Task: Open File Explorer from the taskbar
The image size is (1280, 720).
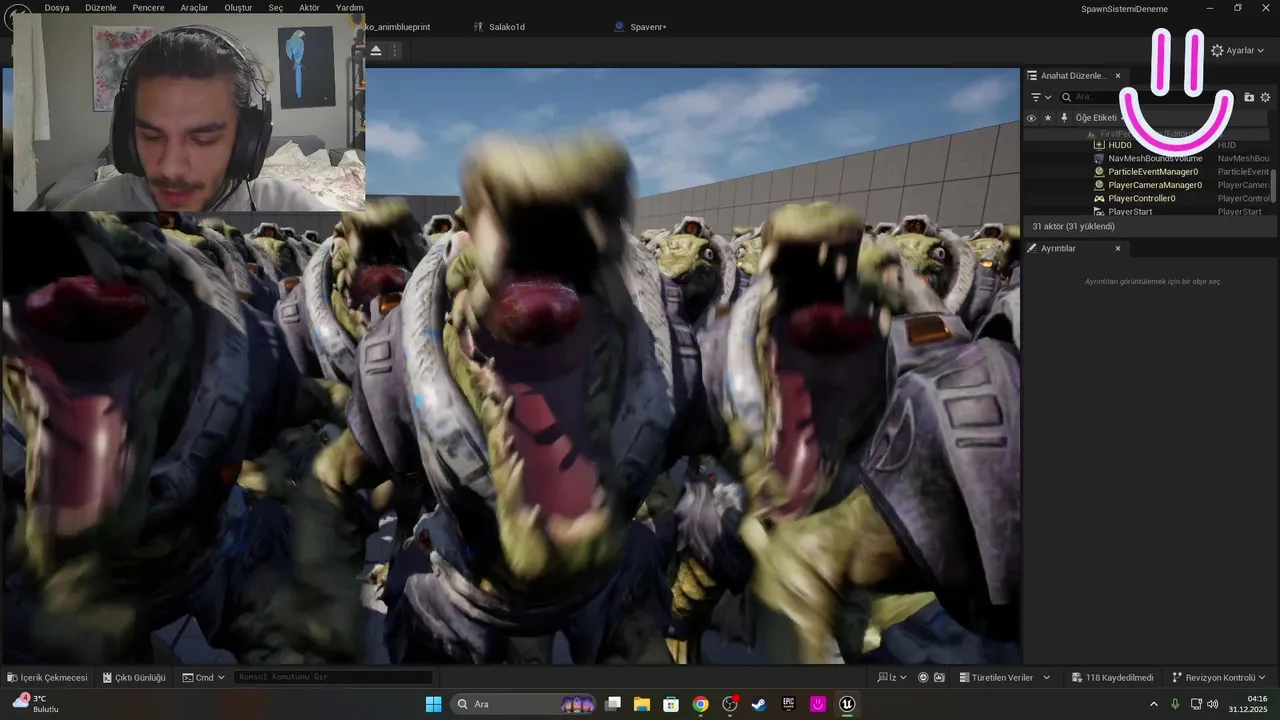Action: pos(642,704)
